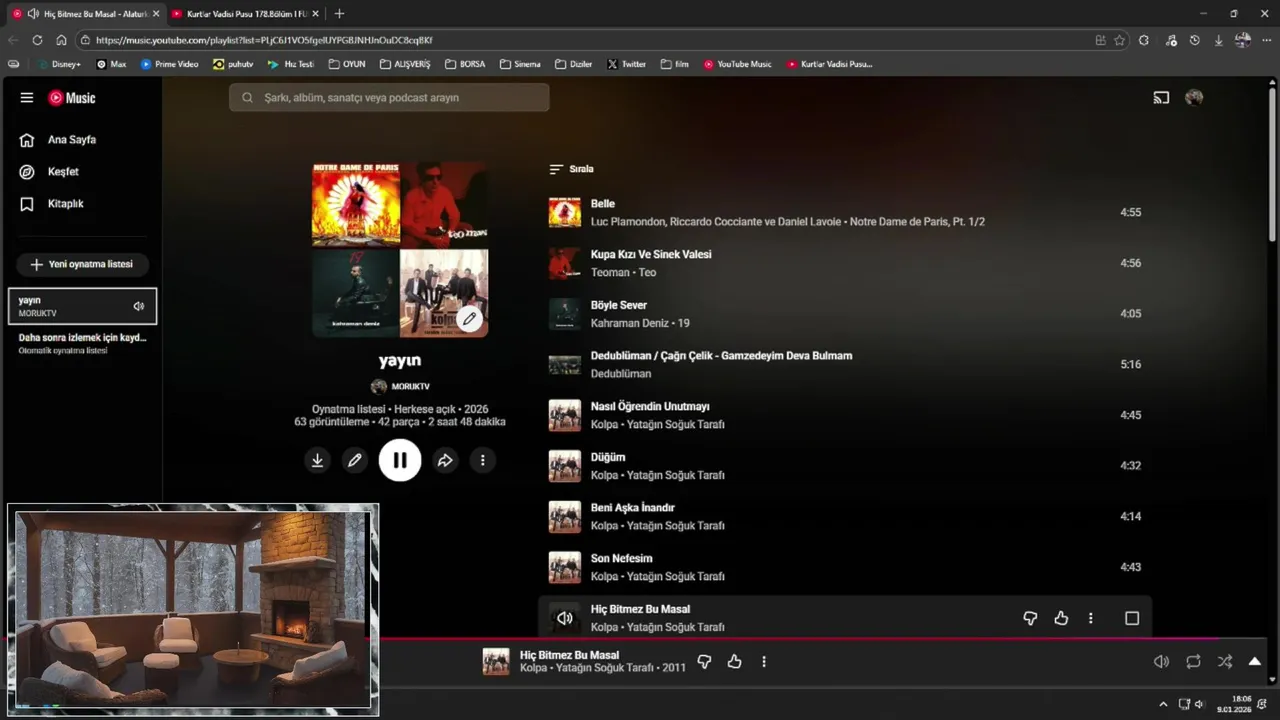Toggle shuffle in player bar

(1225, 662)
